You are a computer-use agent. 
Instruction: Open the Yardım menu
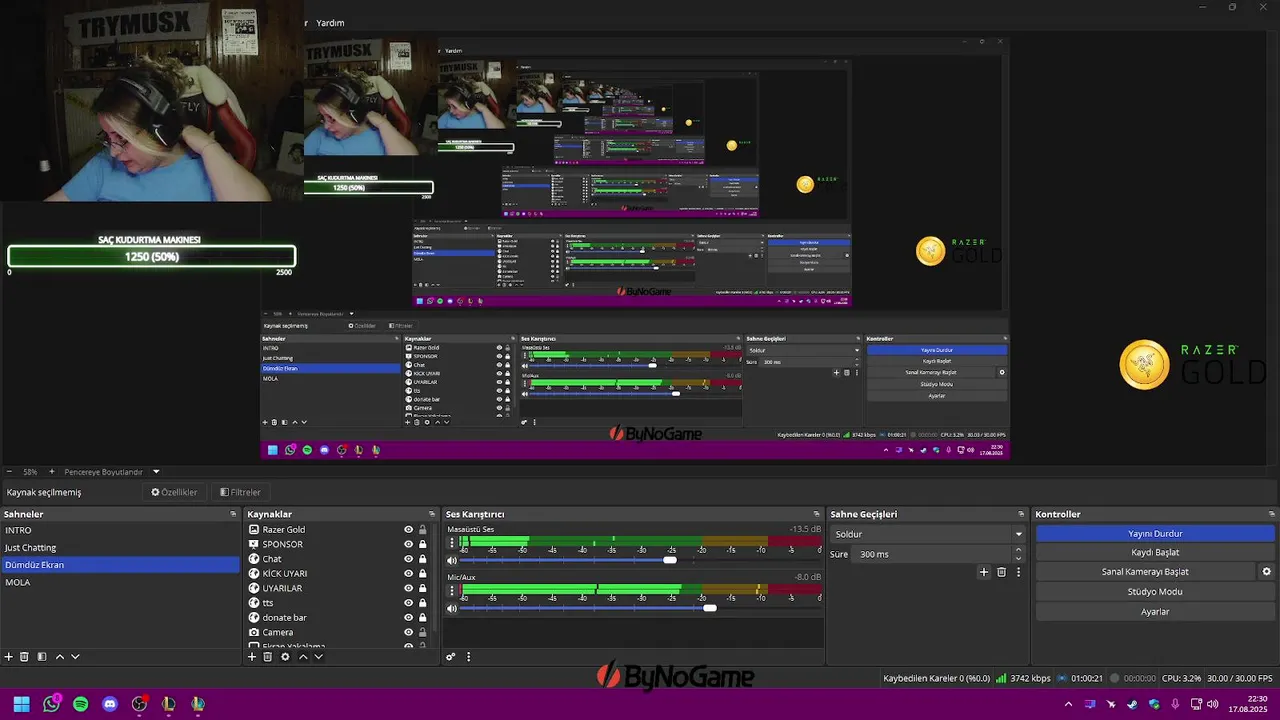[330, 23]
